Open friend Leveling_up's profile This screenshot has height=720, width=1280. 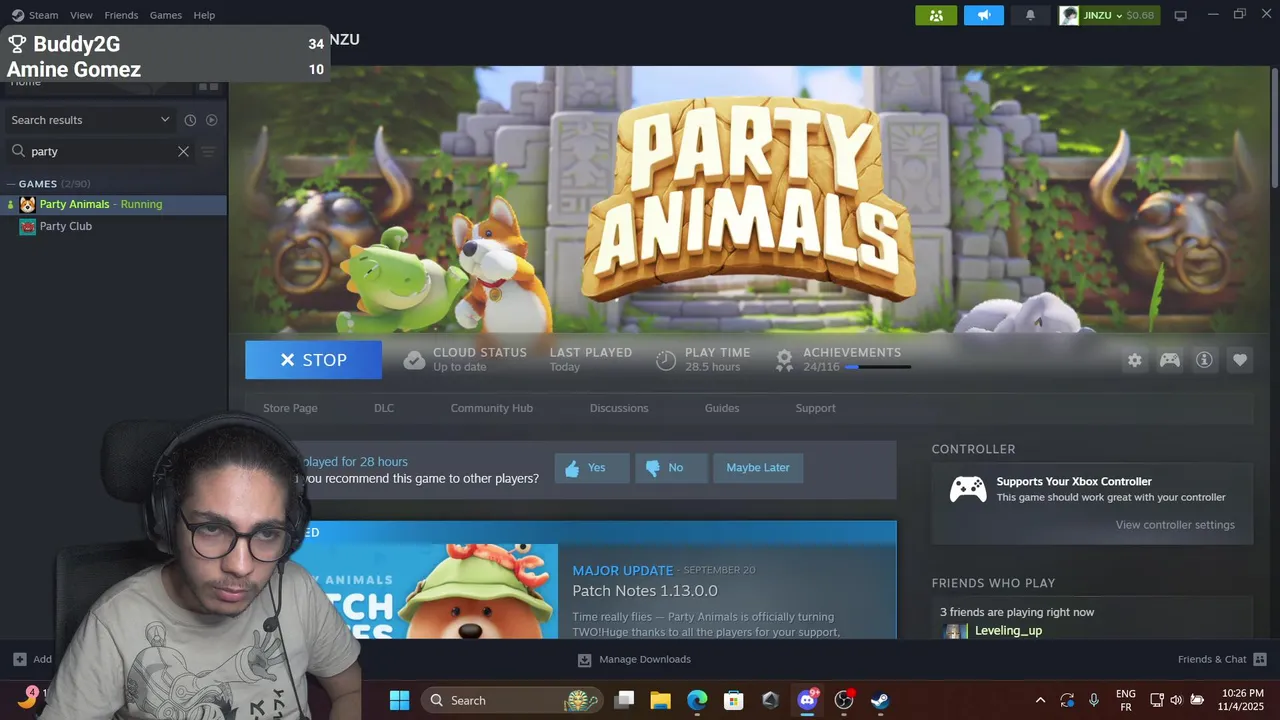point(1008,631)
